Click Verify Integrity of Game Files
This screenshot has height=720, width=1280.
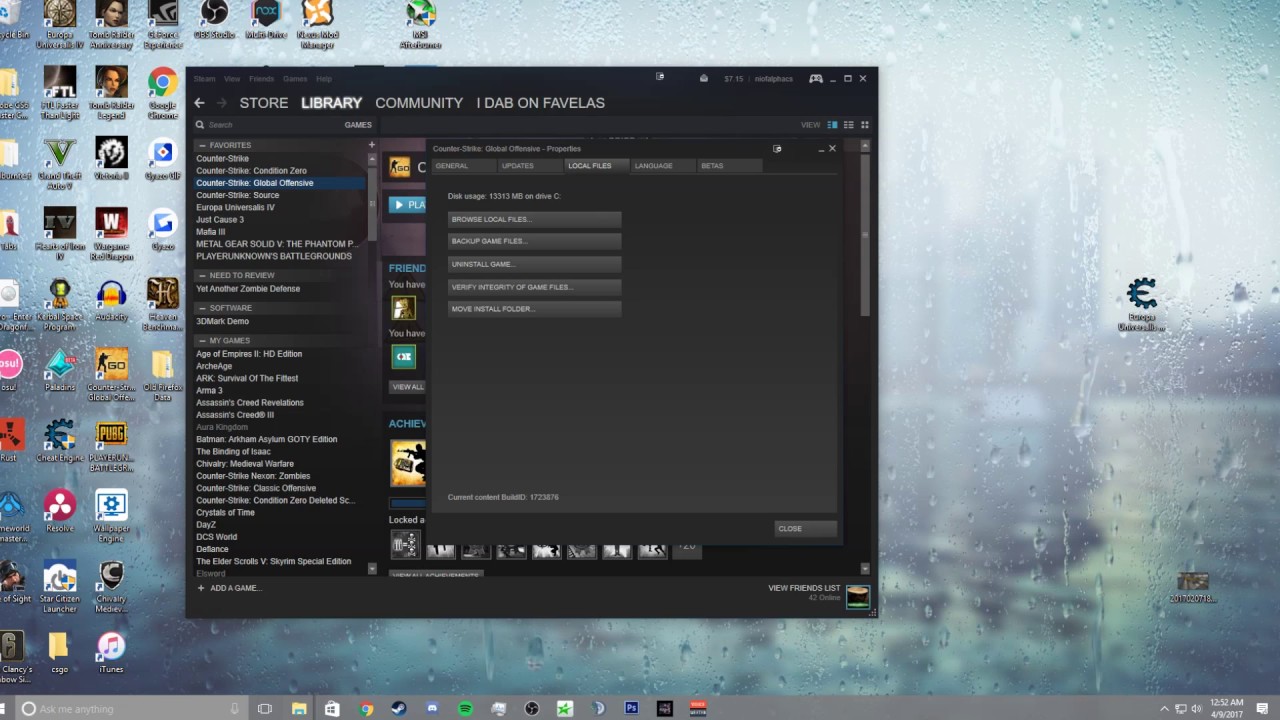[x=535, y=287]
